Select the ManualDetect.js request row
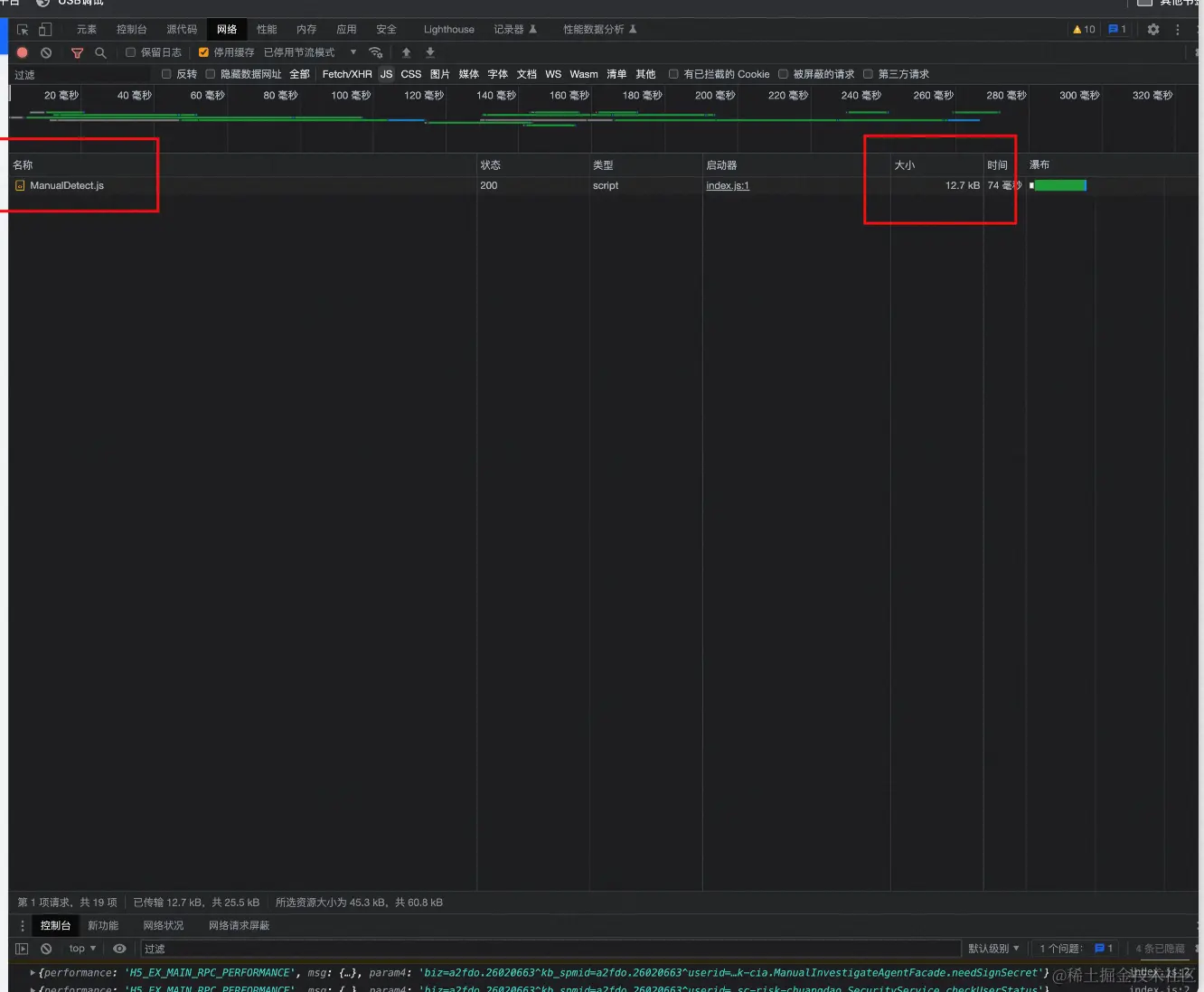This screenshot has width=1204, height=992. click(x=603, y=185)
